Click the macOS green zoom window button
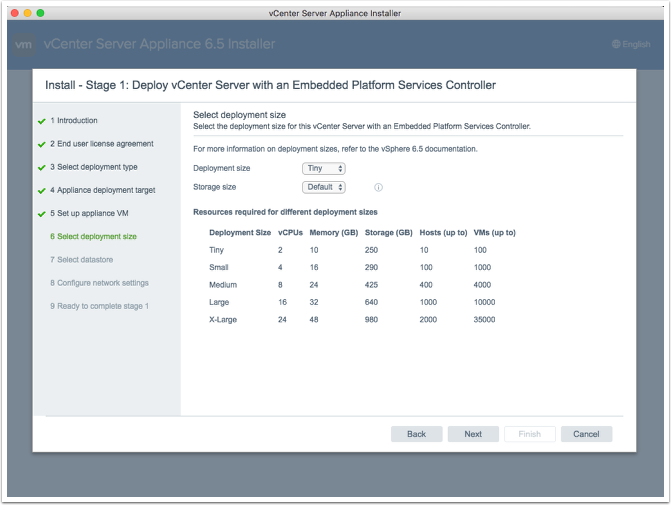Screen dimensions: 671x505 [x=40, y=12]
